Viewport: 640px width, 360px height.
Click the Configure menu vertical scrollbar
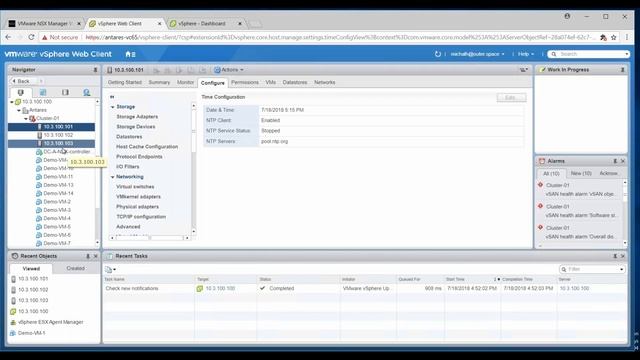(x=193, y=168)
